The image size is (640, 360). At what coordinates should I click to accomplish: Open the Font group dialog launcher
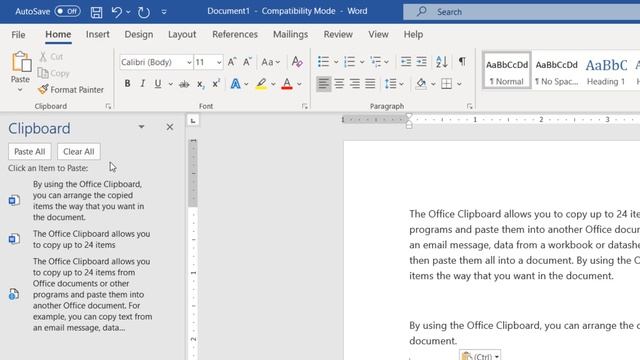point(304,106)
